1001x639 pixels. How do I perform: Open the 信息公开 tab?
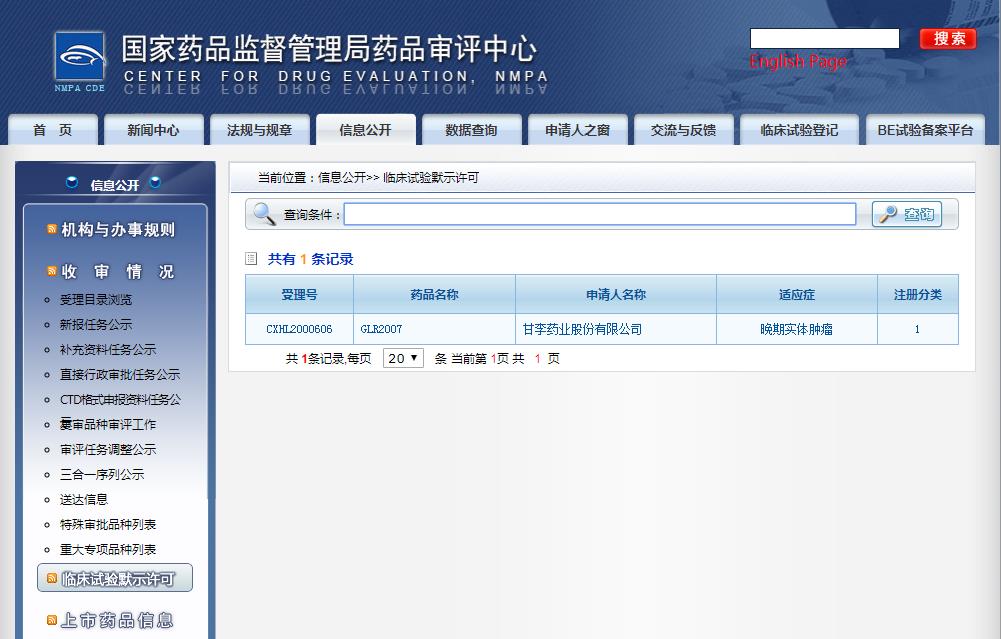point(365,130)
